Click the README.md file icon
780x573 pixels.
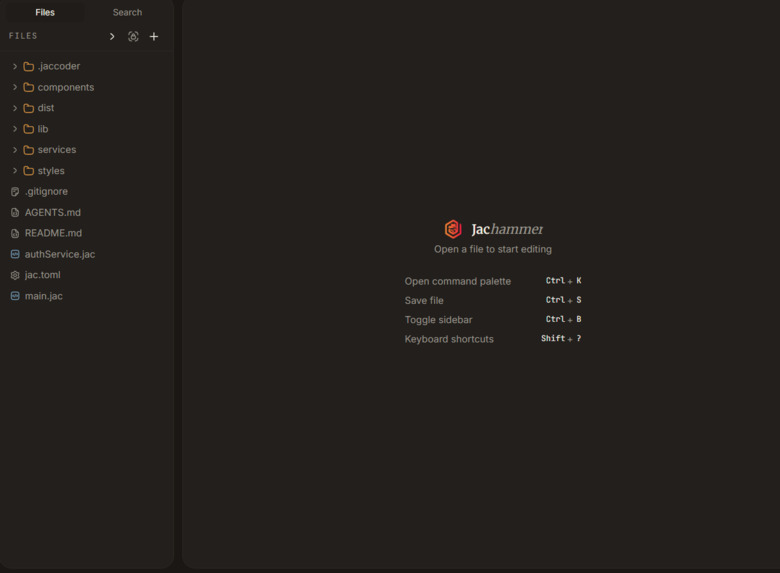coord(15,233)
